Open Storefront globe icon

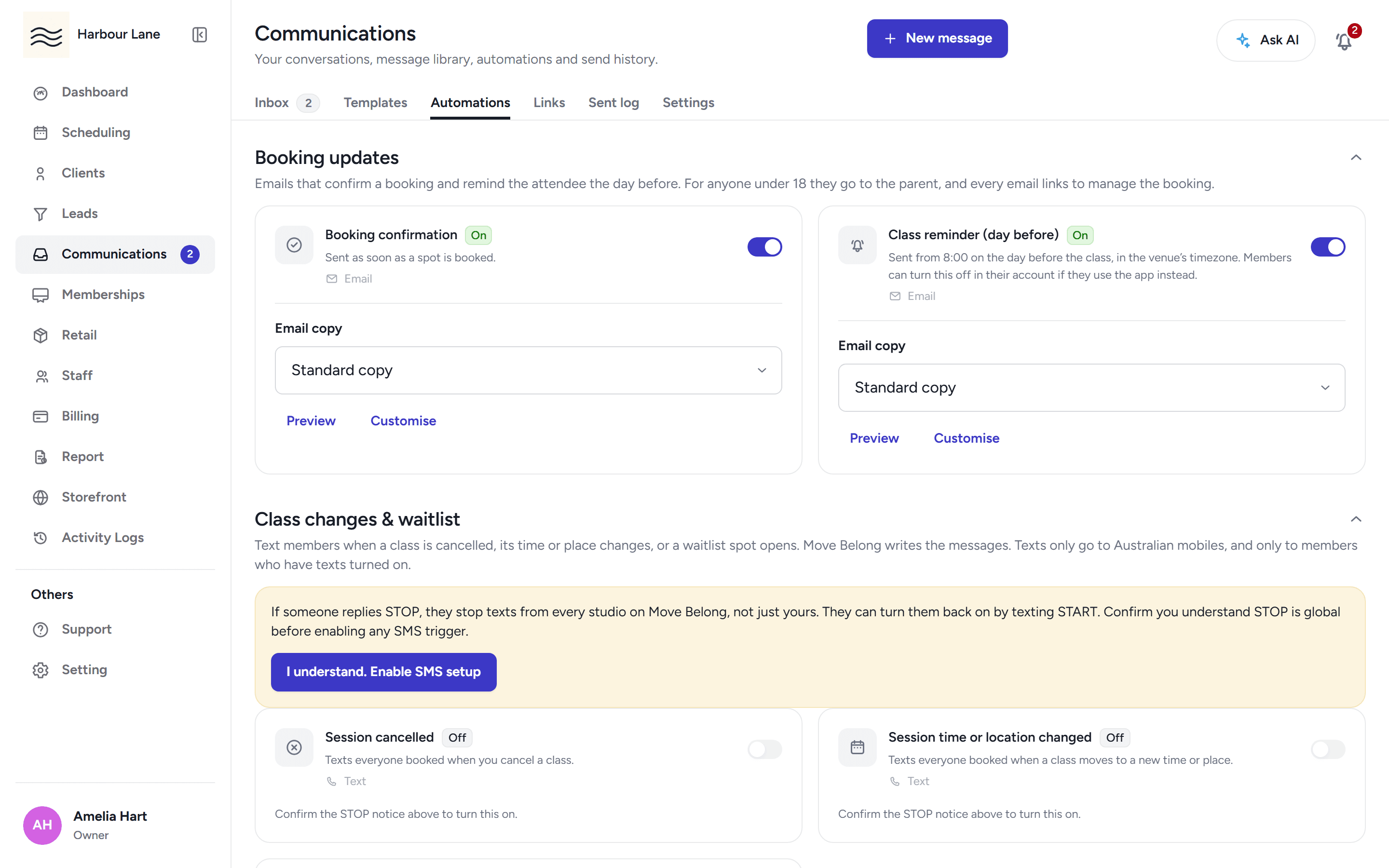pyautogui.click(x=40, y=497)
